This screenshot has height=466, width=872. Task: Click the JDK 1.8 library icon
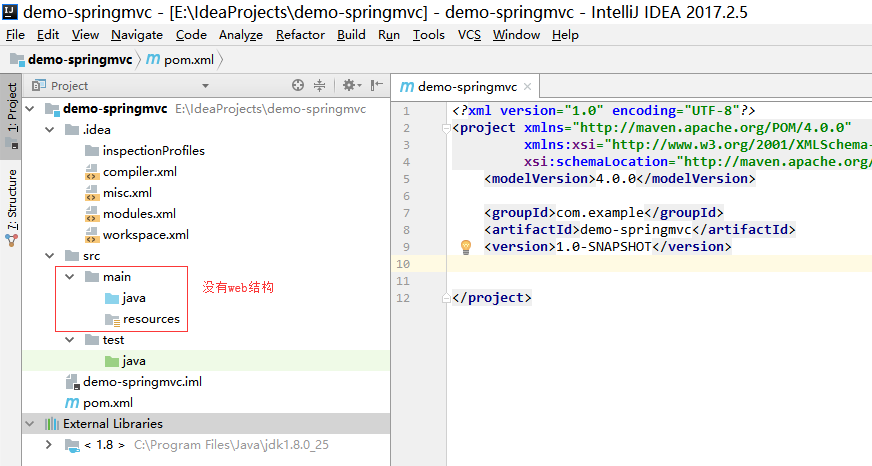point(72,445)
